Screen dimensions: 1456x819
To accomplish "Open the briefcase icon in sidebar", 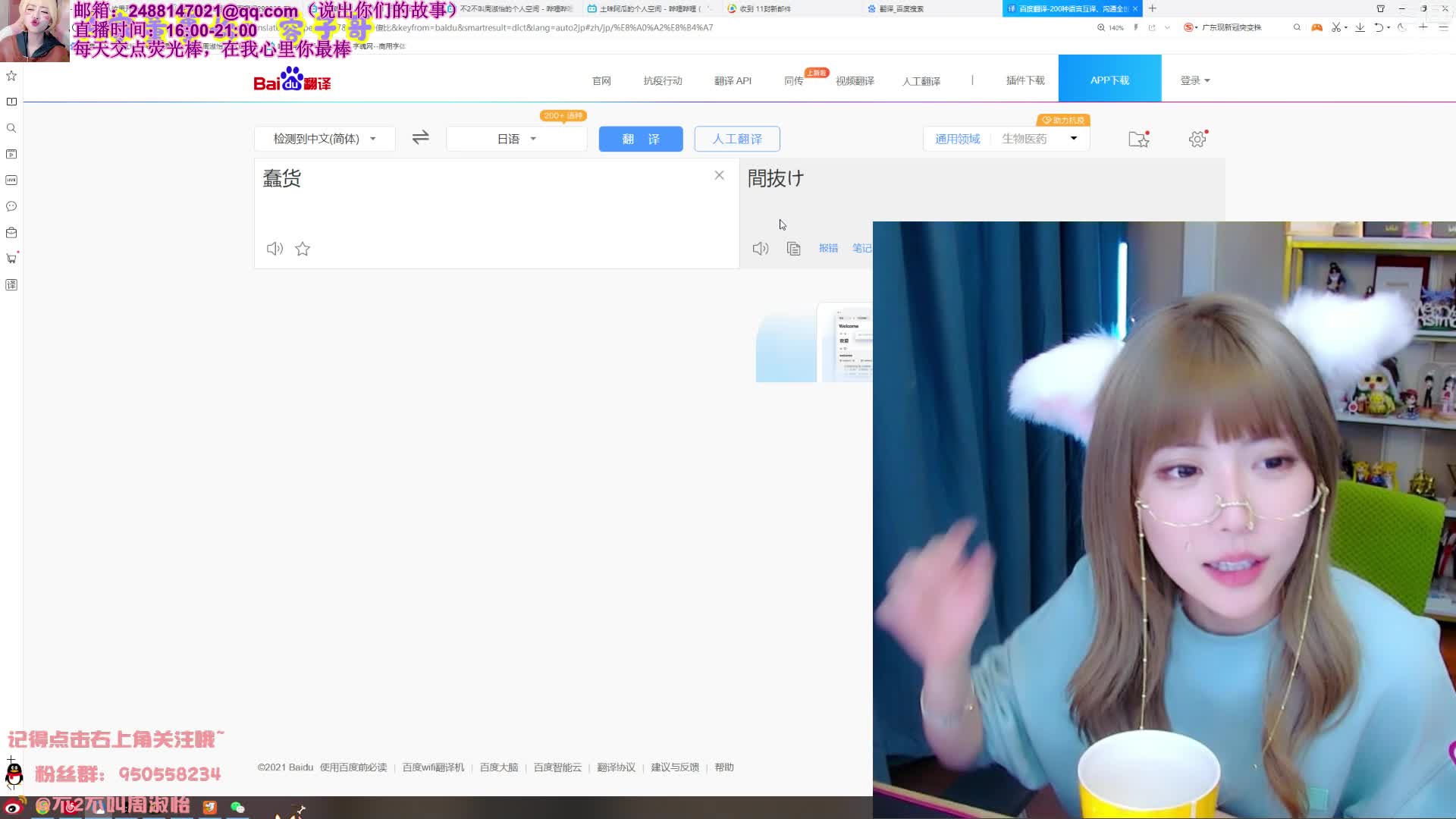I will (x=11, y=233).
